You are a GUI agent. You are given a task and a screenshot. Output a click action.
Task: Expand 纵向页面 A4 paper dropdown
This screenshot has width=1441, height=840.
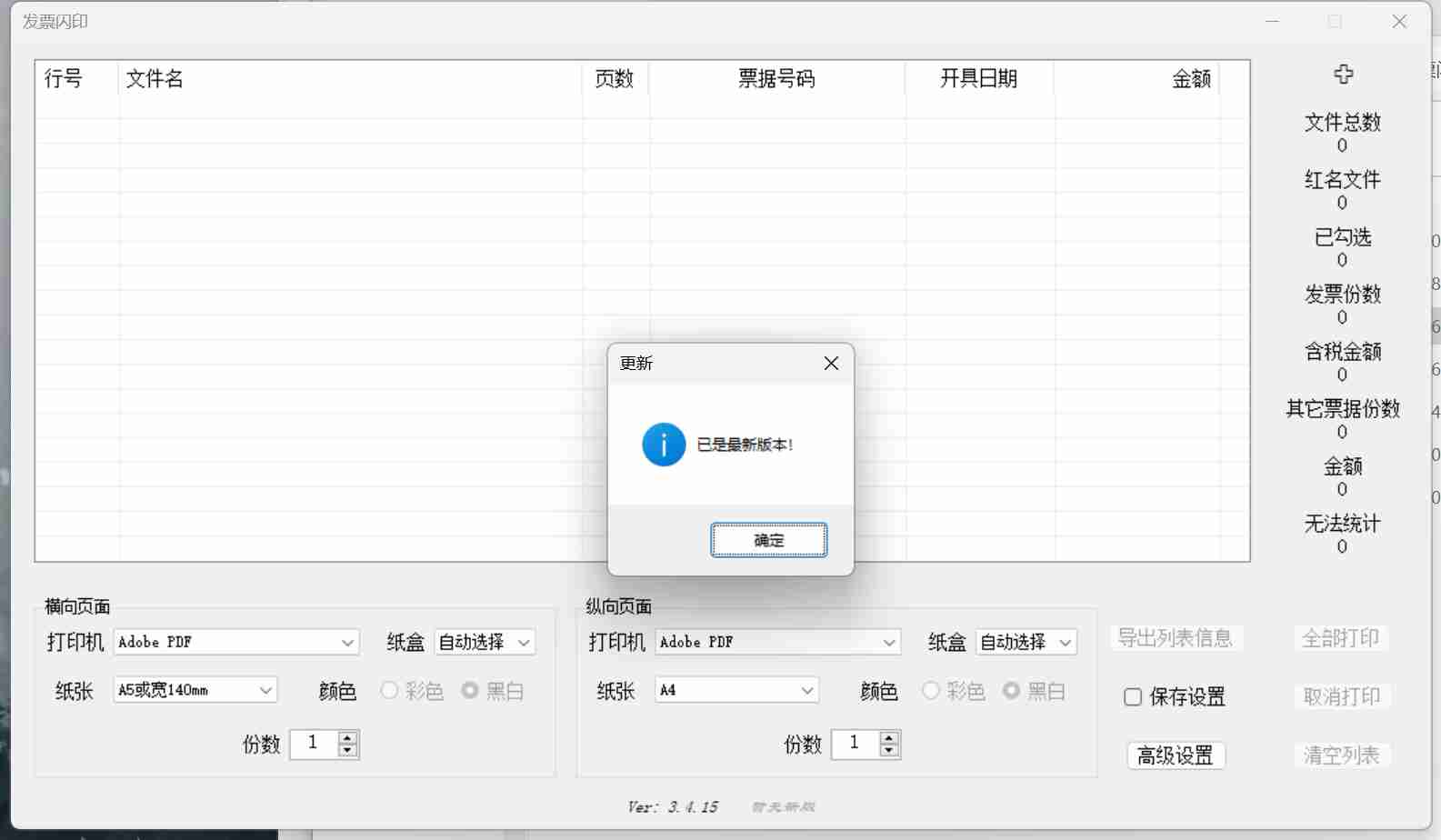coord(806,691)
